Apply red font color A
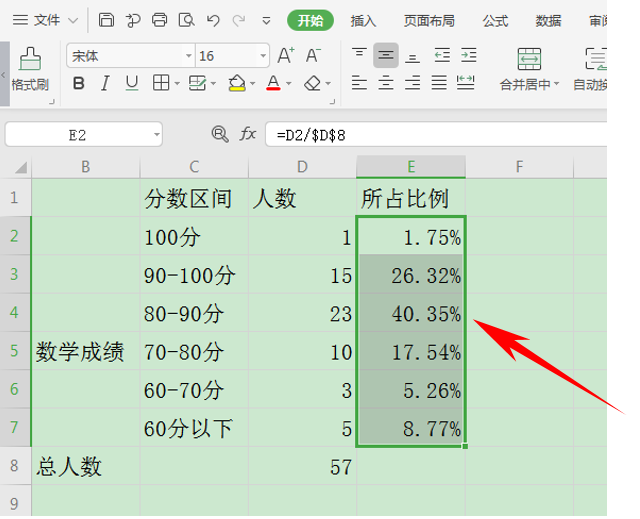640x519 pixels. click(273, 83)
